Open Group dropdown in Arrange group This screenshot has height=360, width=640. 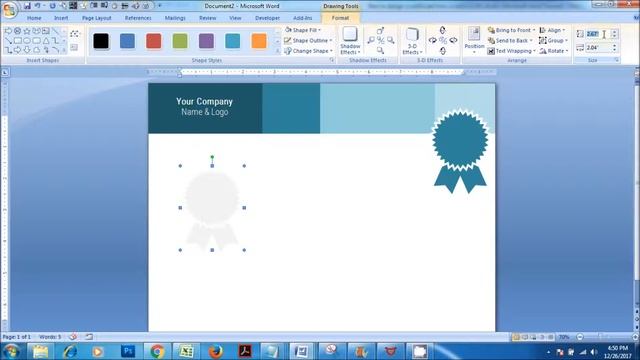coord(553,40)
